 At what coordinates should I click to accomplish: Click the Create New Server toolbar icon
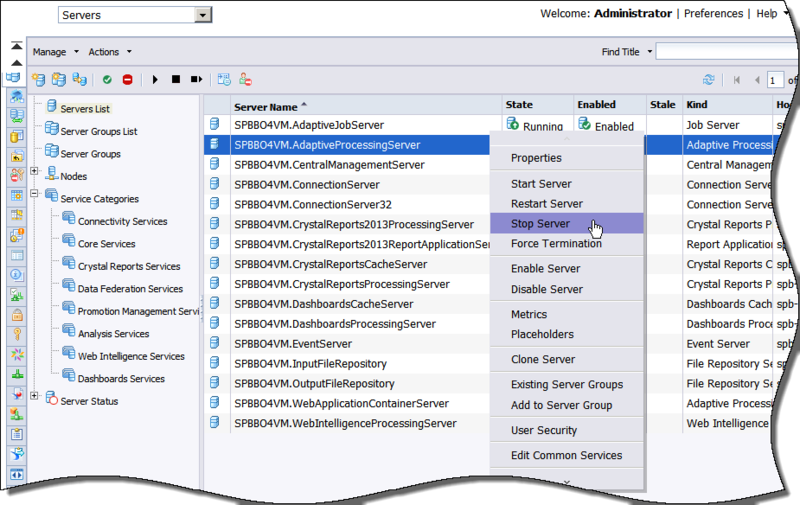(38, 80)
